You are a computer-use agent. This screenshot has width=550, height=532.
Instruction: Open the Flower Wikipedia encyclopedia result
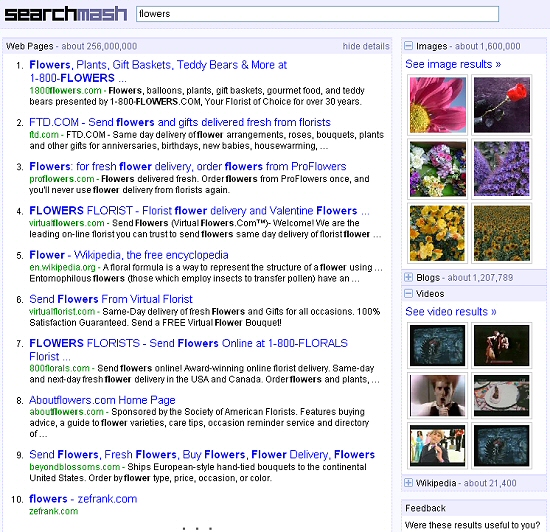[x=129, y=255]
